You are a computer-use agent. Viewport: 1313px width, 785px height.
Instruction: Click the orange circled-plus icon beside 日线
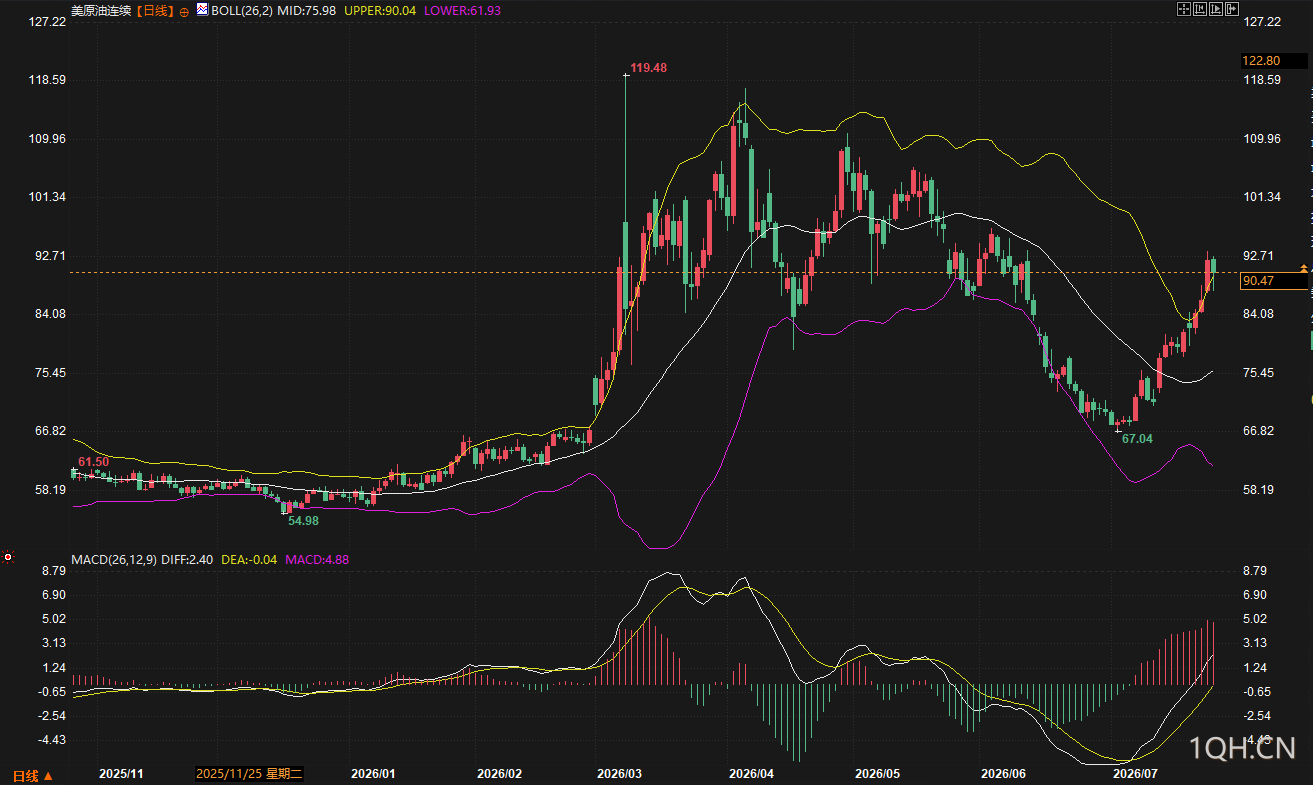coord(184,11)
